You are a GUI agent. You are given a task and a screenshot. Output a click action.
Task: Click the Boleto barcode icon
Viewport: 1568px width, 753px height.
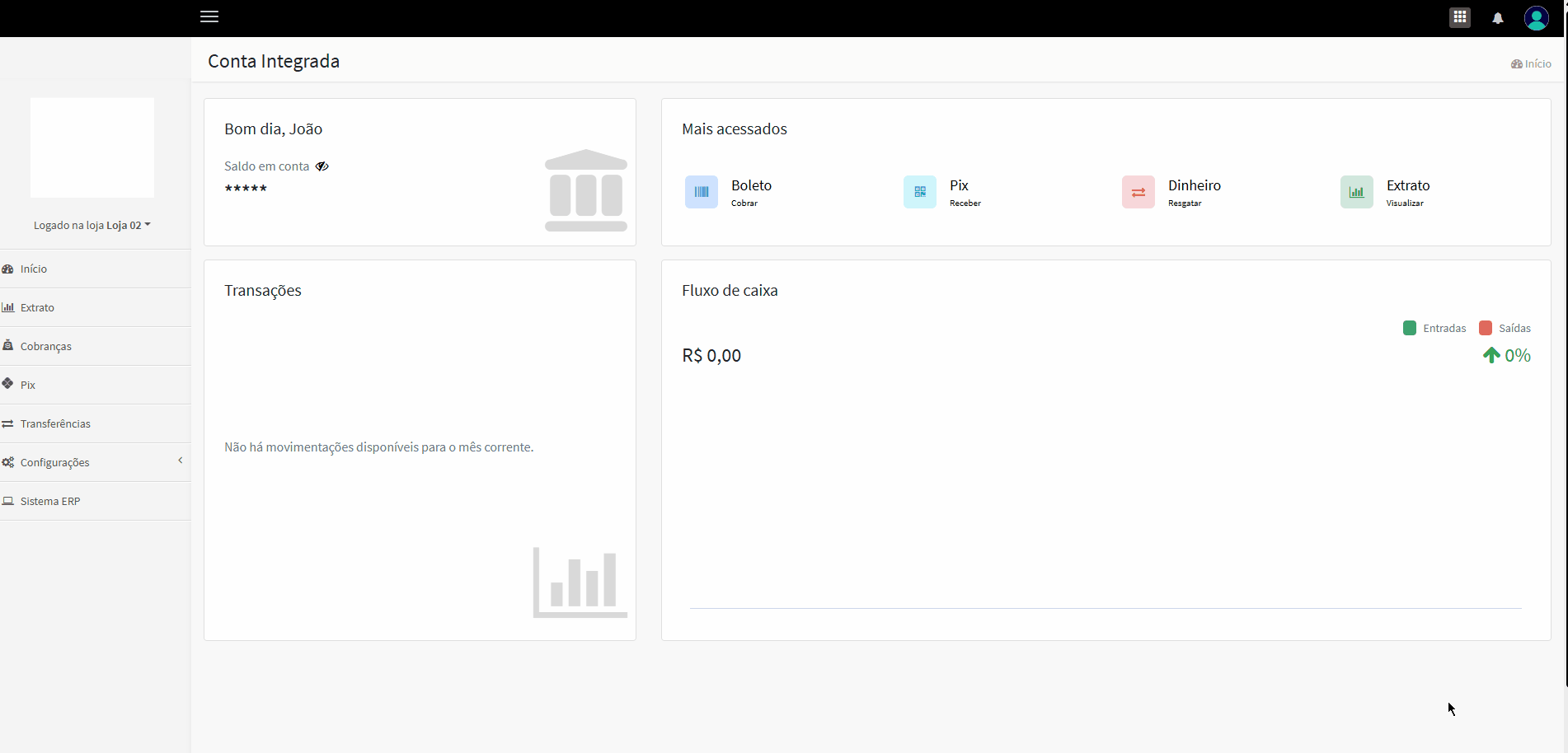pos(702,192)
